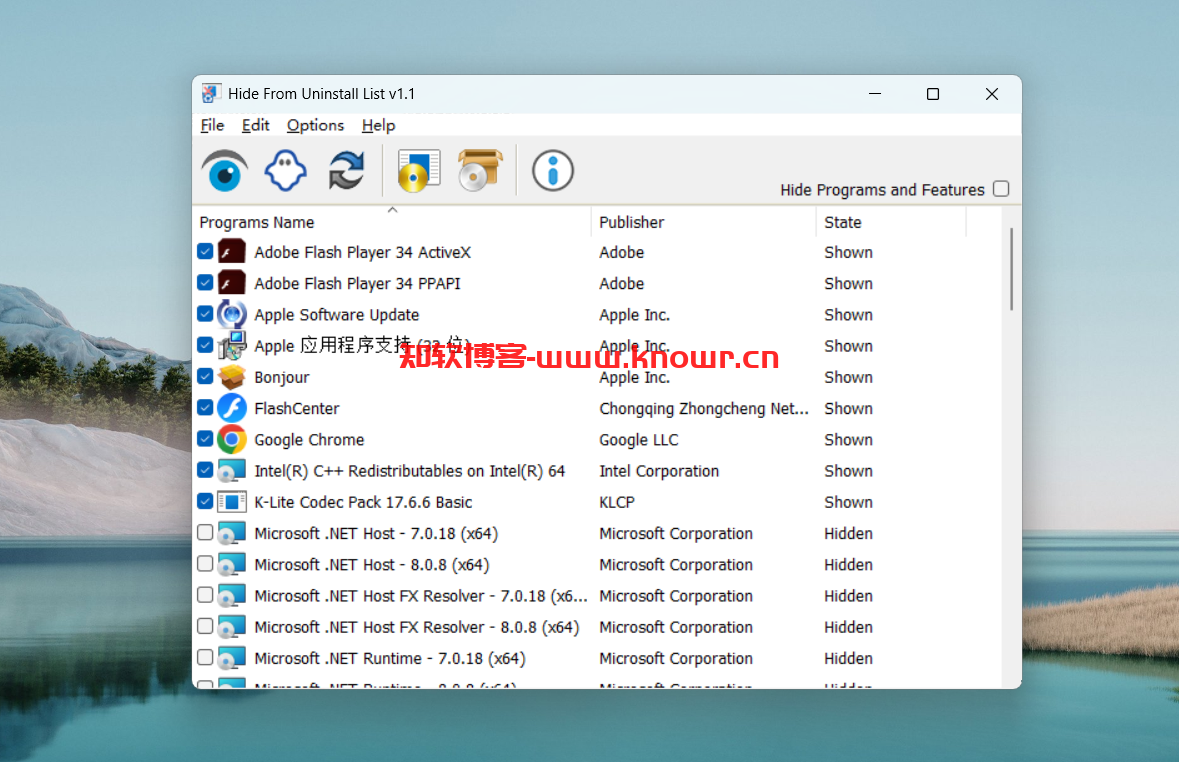Screen dimensions: 1179x762
Task: Open the Edit menu
Action: (256, 126)
